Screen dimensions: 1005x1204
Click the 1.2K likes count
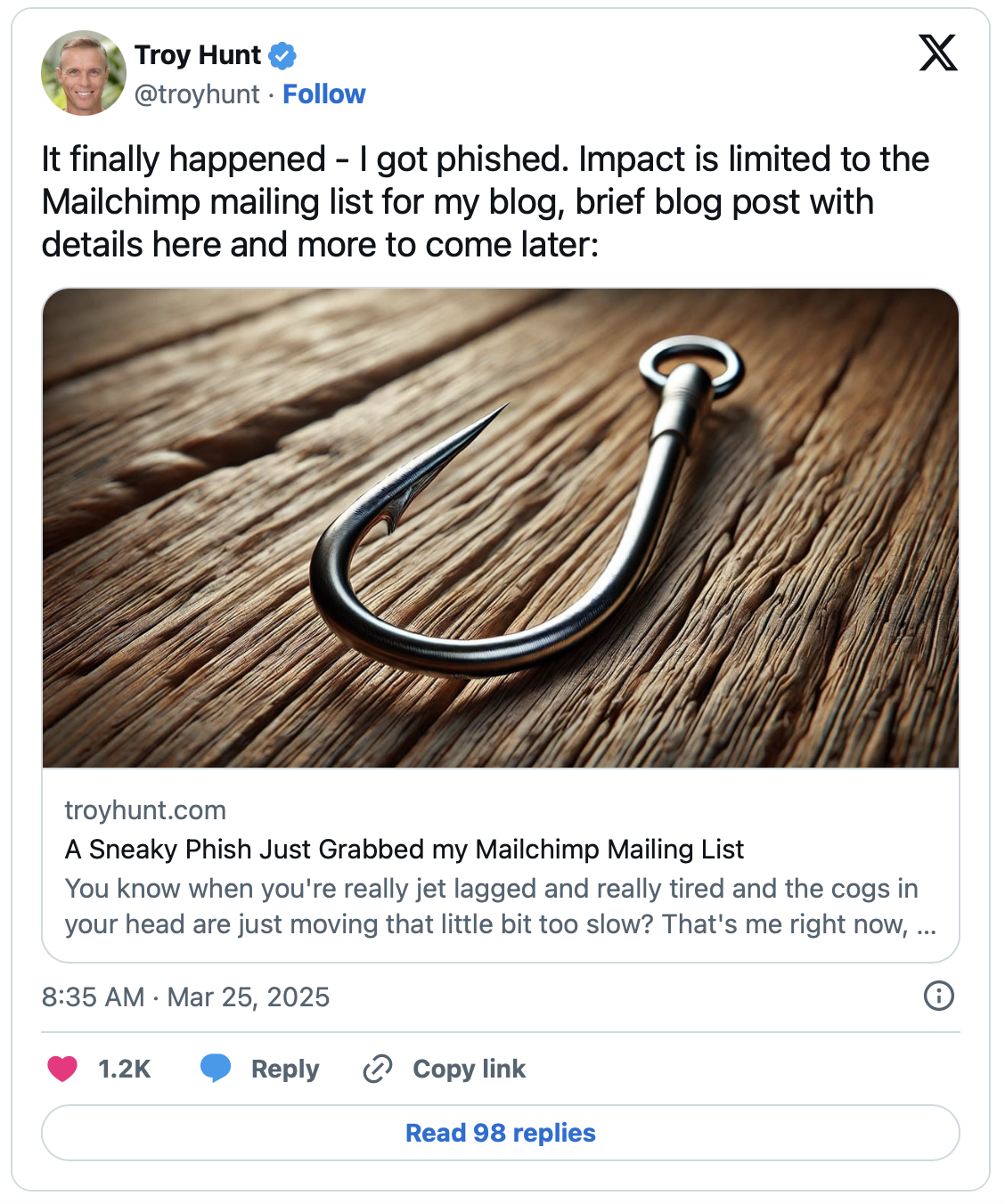coord(124,1069)
